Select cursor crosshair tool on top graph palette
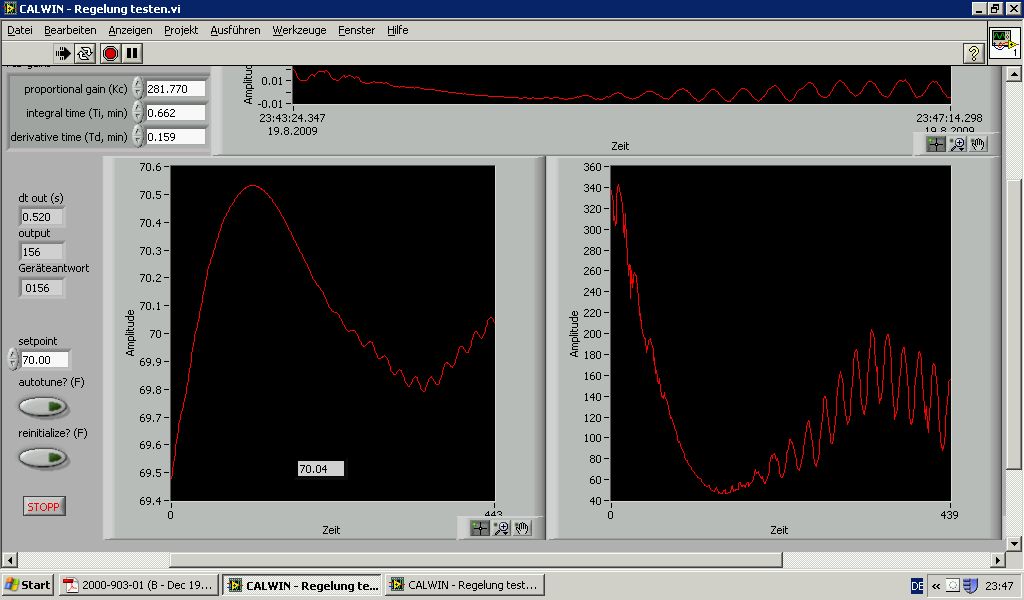Image resolution: width=1024 pixels, height=600 pixels. pos(936,144)
